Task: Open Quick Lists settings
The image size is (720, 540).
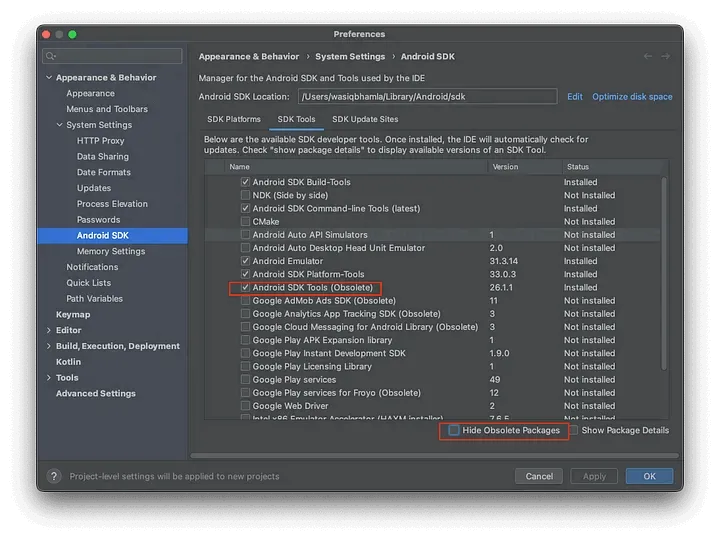Action: [89, 283]
